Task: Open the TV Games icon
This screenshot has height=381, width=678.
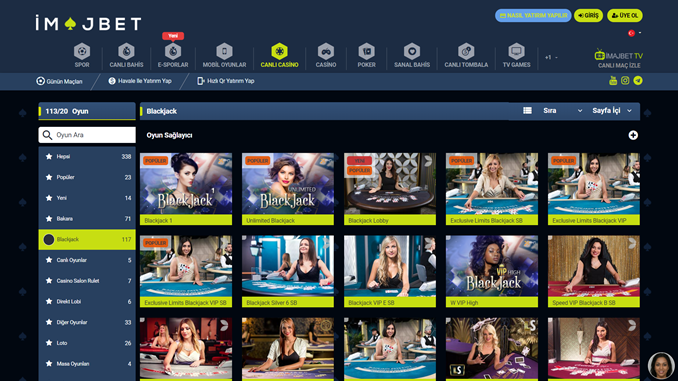Action: [x=516, y=51]
